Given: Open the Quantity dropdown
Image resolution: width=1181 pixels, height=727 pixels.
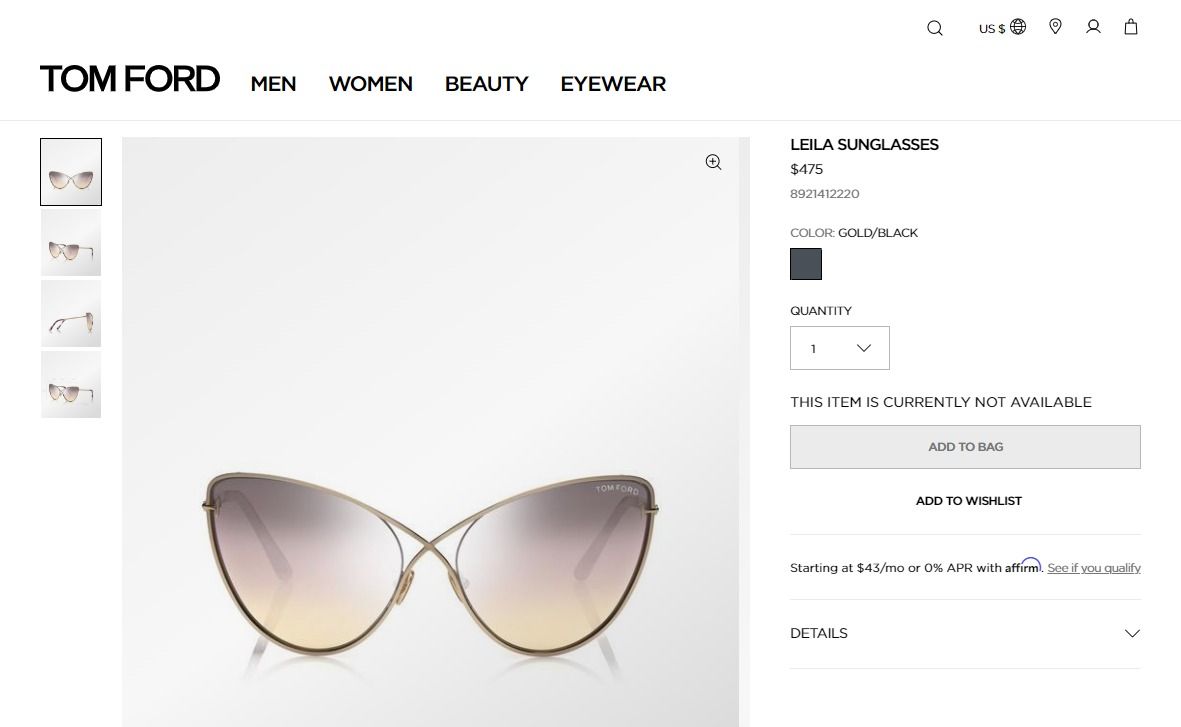Looking at the screenshot, I should [x=840, y=348].
